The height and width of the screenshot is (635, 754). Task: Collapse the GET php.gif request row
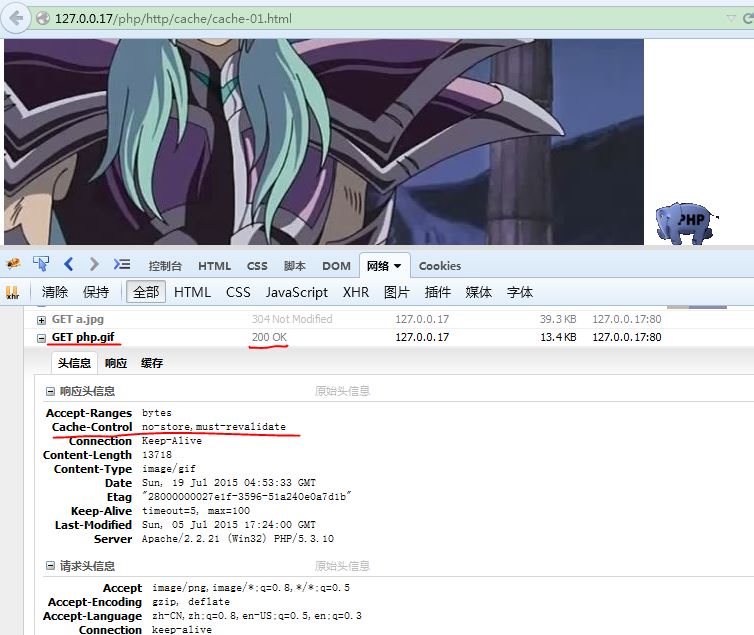point(41,338)
